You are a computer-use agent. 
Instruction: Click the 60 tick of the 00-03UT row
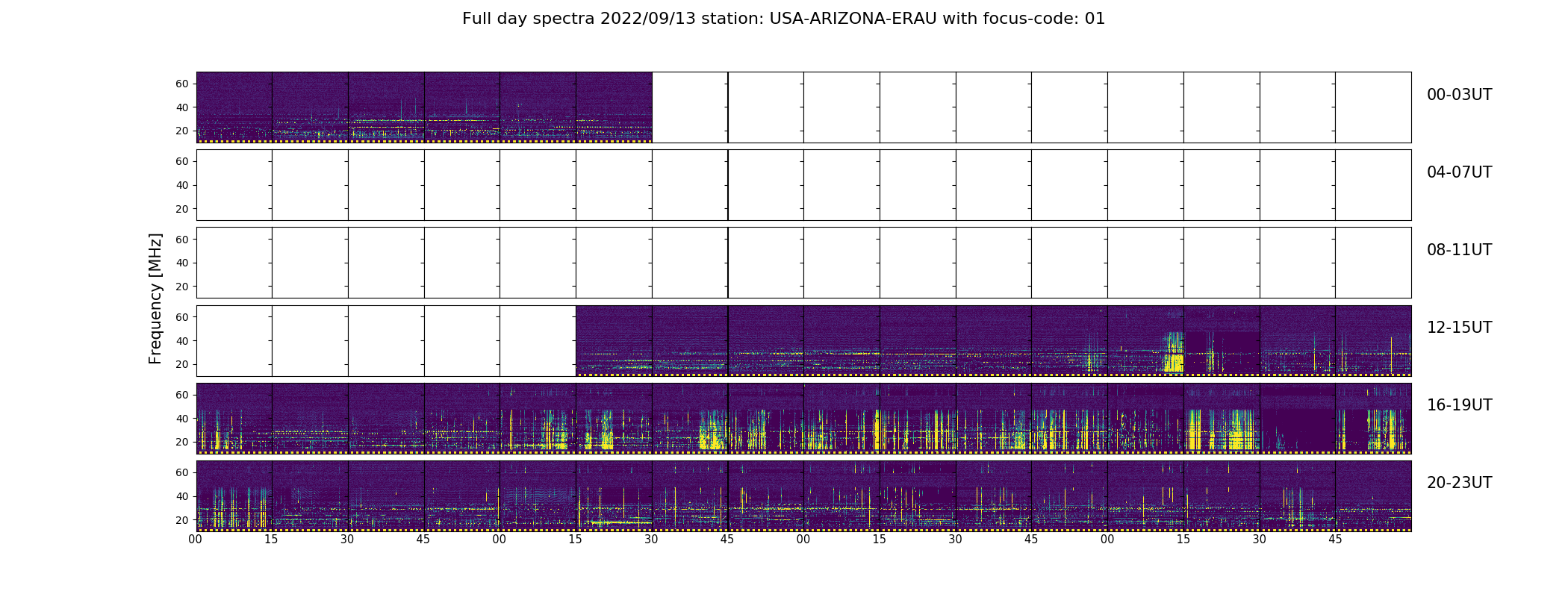(x=181, y=84)
